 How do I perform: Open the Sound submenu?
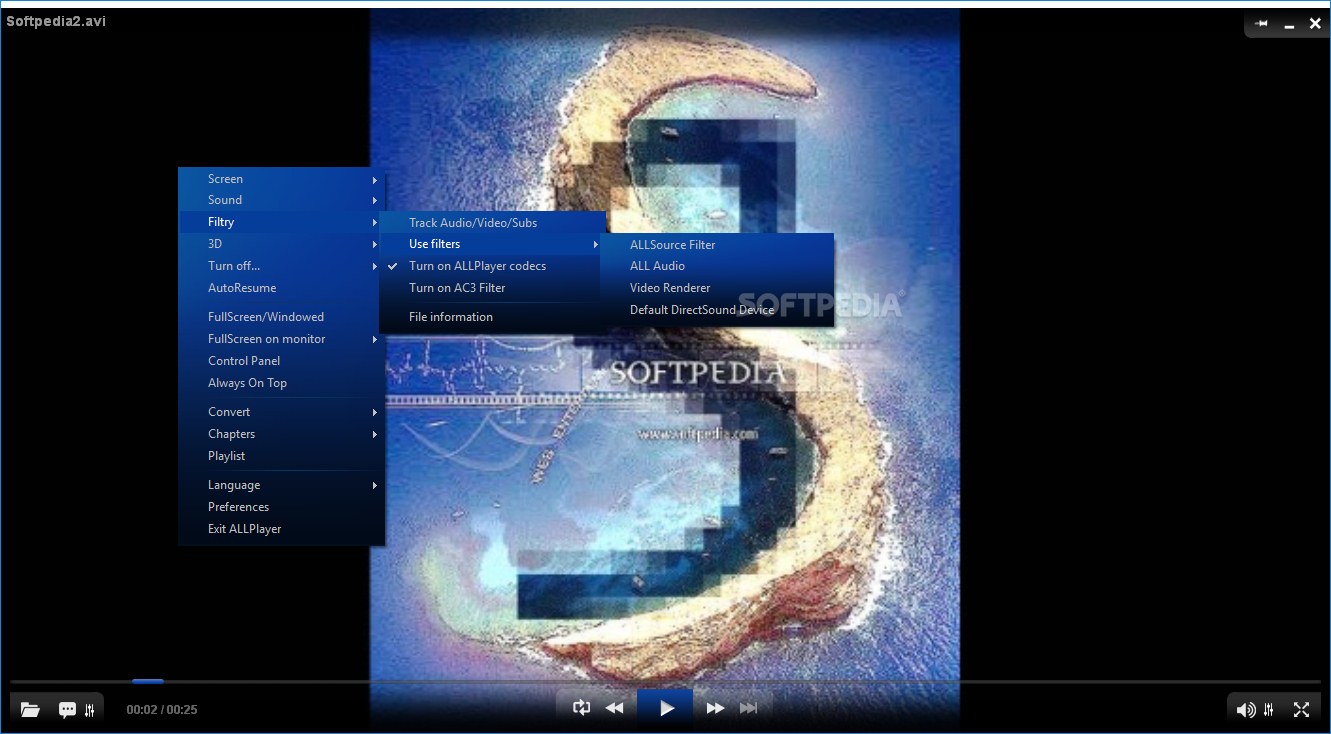pos(281,200)
